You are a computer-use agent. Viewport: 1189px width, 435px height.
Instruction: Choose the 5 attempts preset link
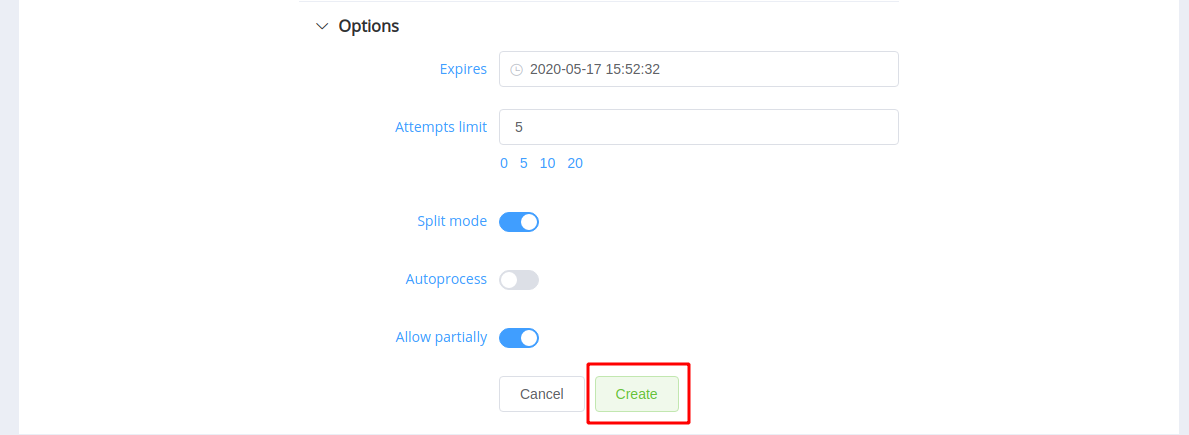(x=523, y=164)
